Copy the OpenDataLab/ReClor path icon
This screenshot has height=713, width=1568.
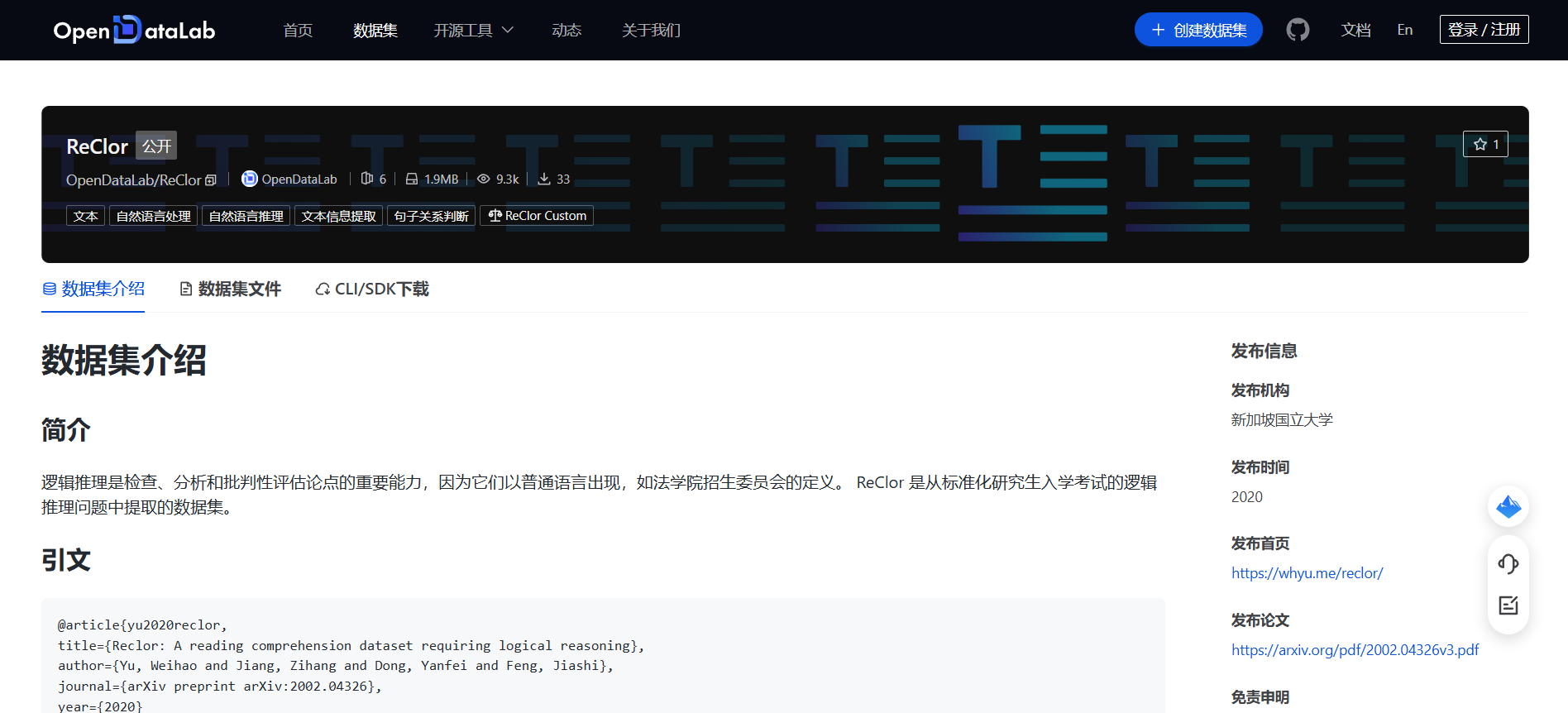pyautogui.click(x=211, y=180)
